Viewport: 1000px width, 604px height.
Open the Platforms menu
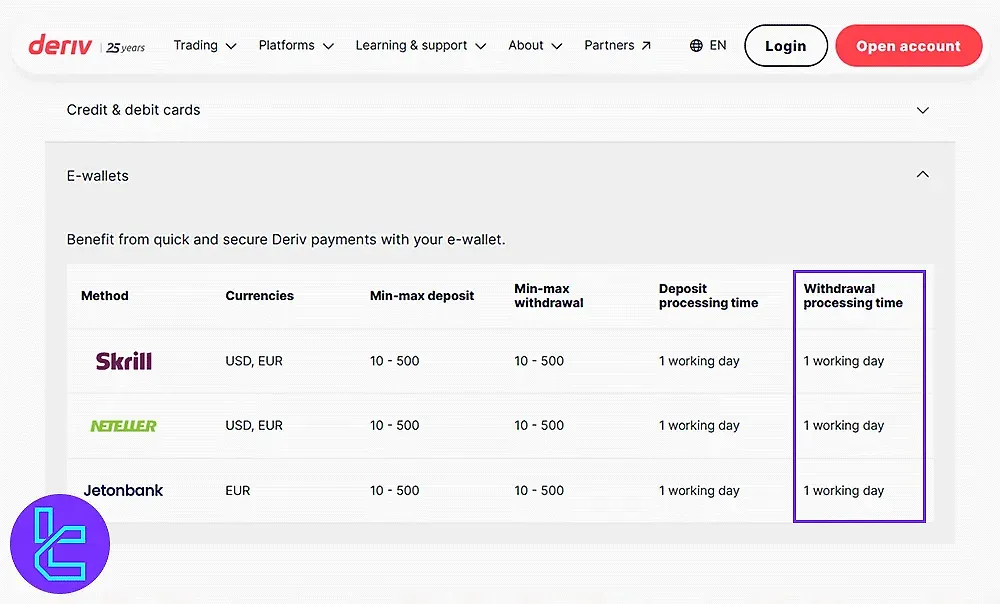tap(296, 45)
